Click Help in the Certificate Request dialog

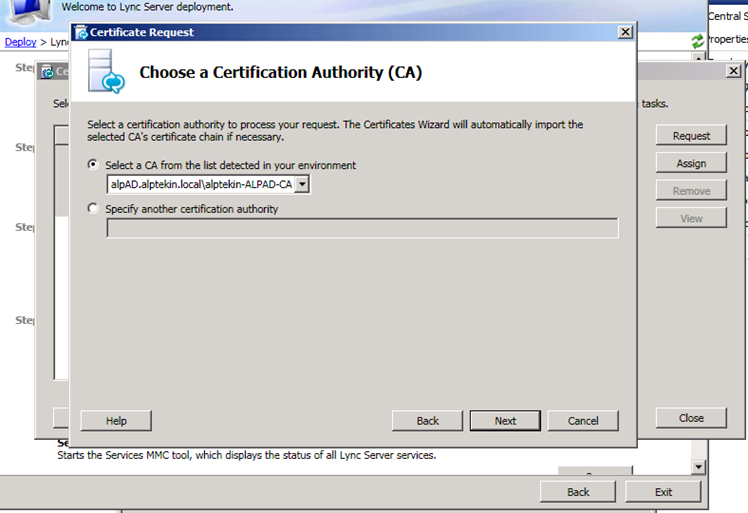[116, 421]
